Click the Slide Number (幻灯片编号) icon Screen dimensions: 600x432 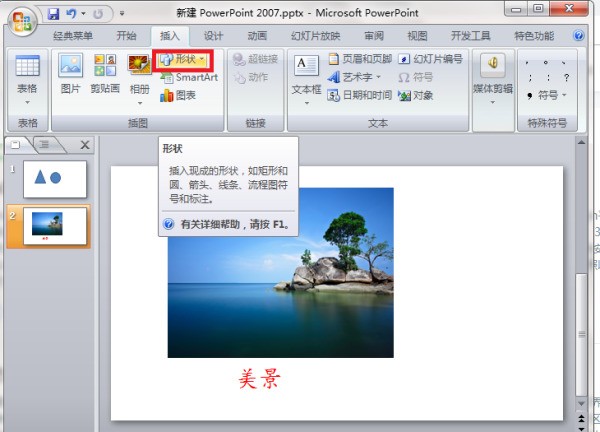(x=431, y=59)
